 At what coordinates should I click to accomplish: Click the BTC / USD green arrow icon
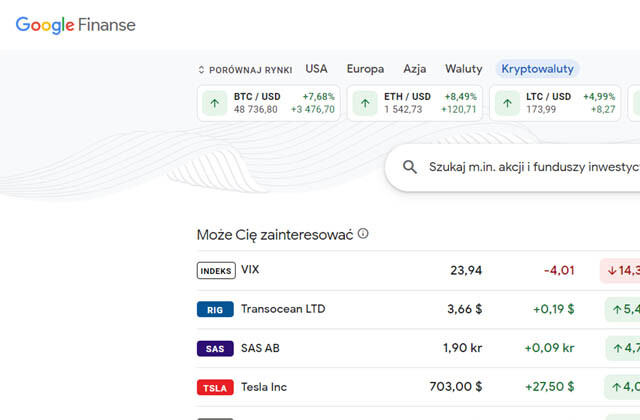tap(215, 103)
